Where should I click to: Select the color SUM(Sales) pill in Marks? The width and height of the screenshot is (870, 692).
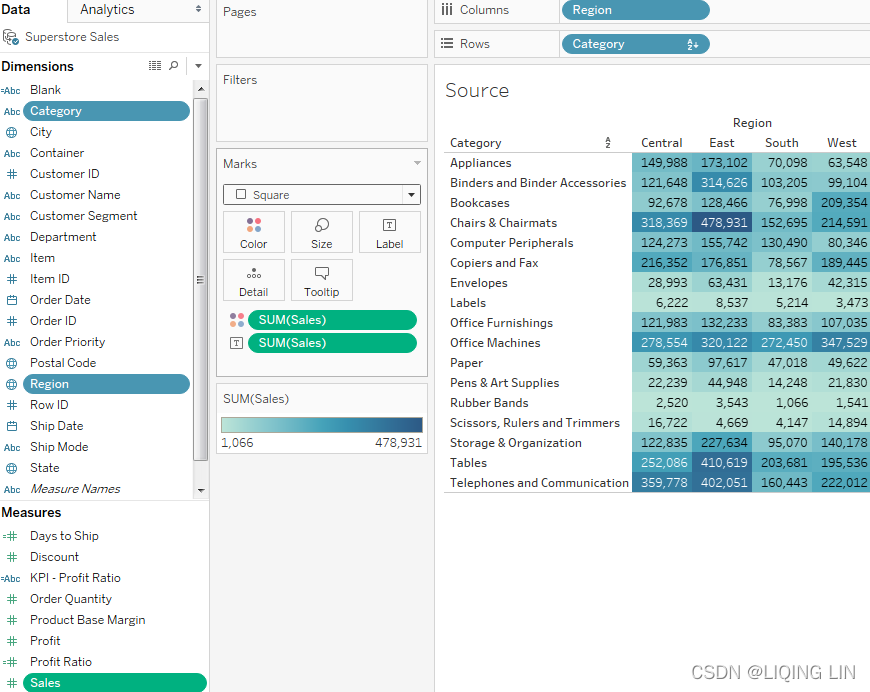[x=332, y=320]
